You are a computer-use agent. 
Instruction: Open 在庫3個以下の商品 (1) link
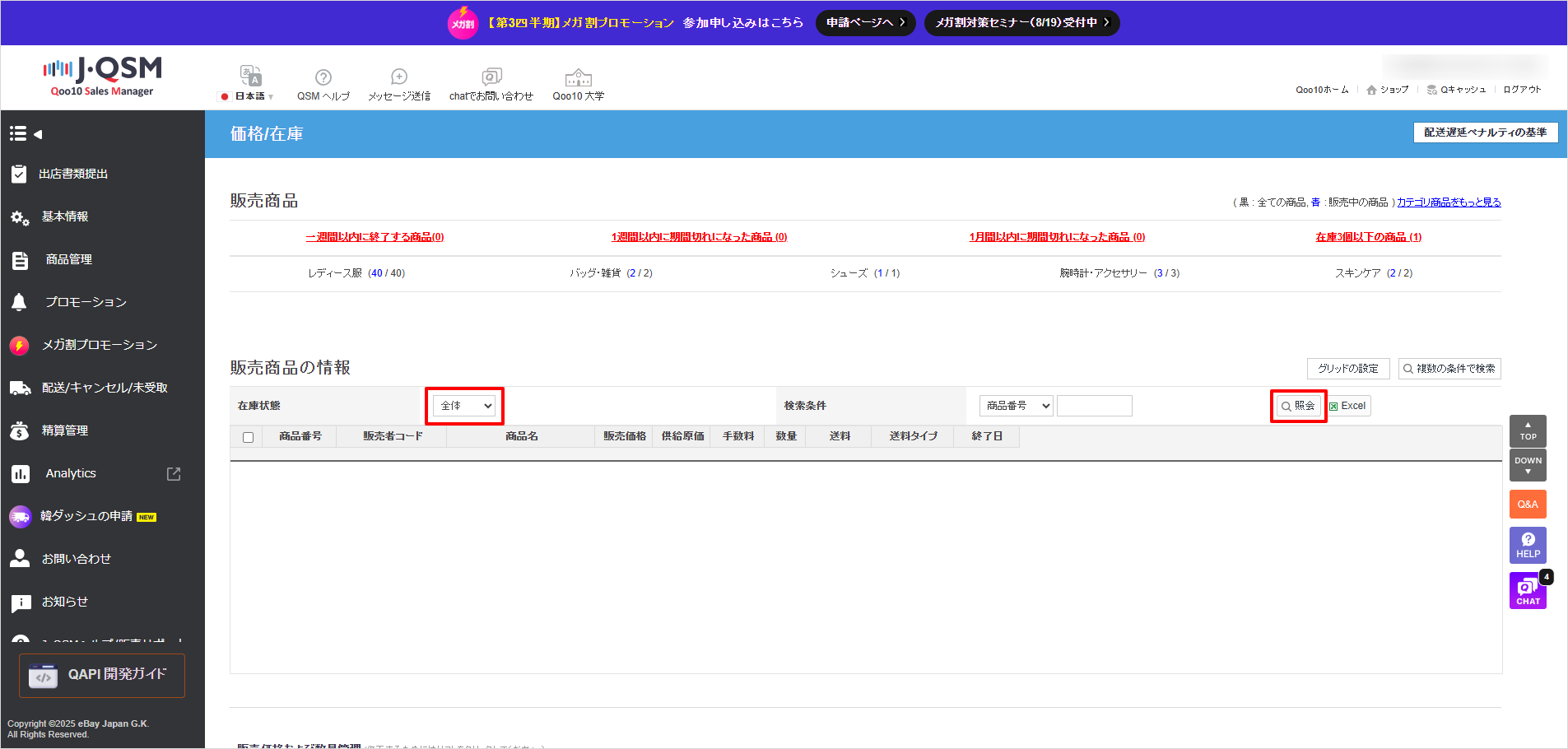point(1368,237)
